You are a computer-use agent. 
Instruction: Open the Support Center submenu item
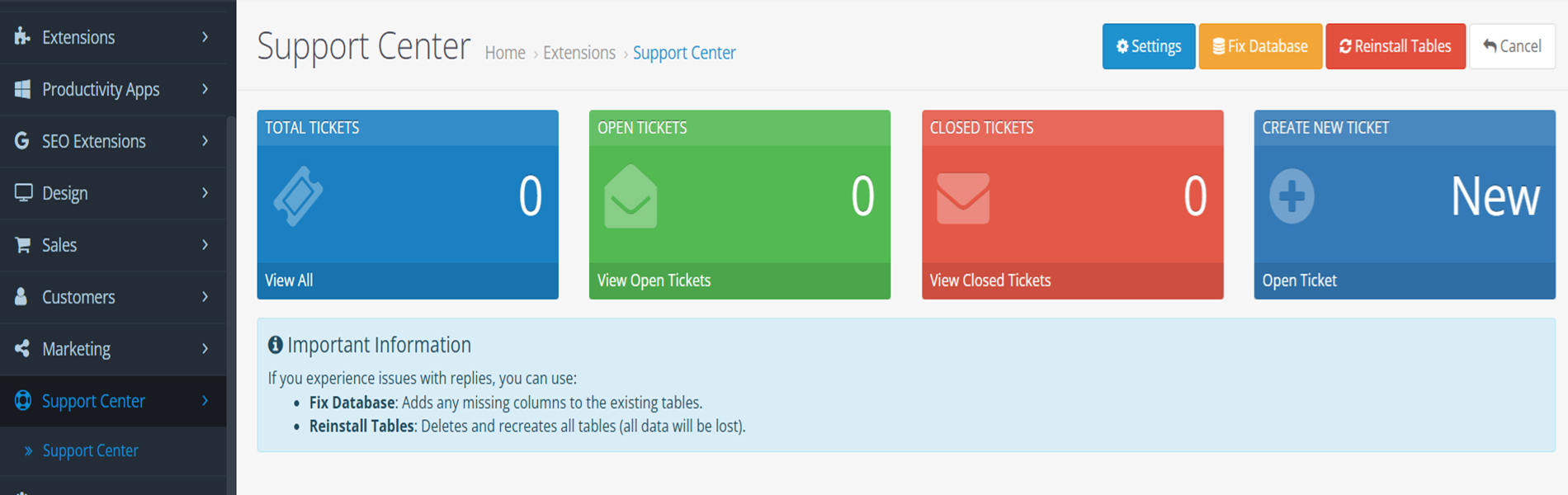90,450
